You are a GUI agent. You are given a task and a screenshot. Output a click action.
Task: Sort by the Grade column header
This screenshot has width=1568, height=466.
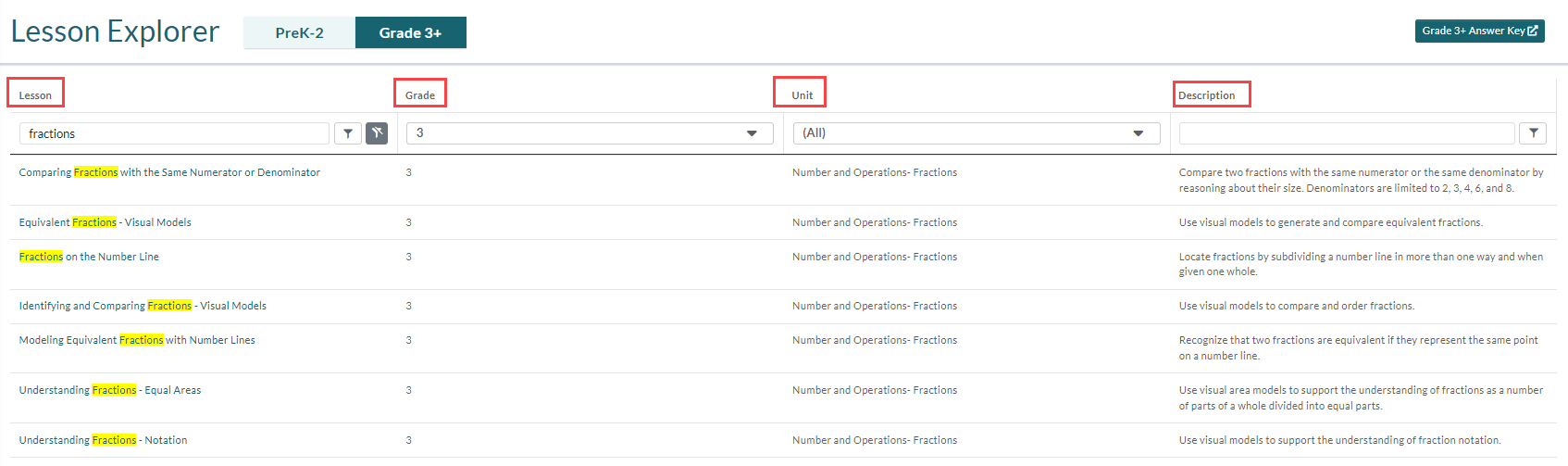420,95
